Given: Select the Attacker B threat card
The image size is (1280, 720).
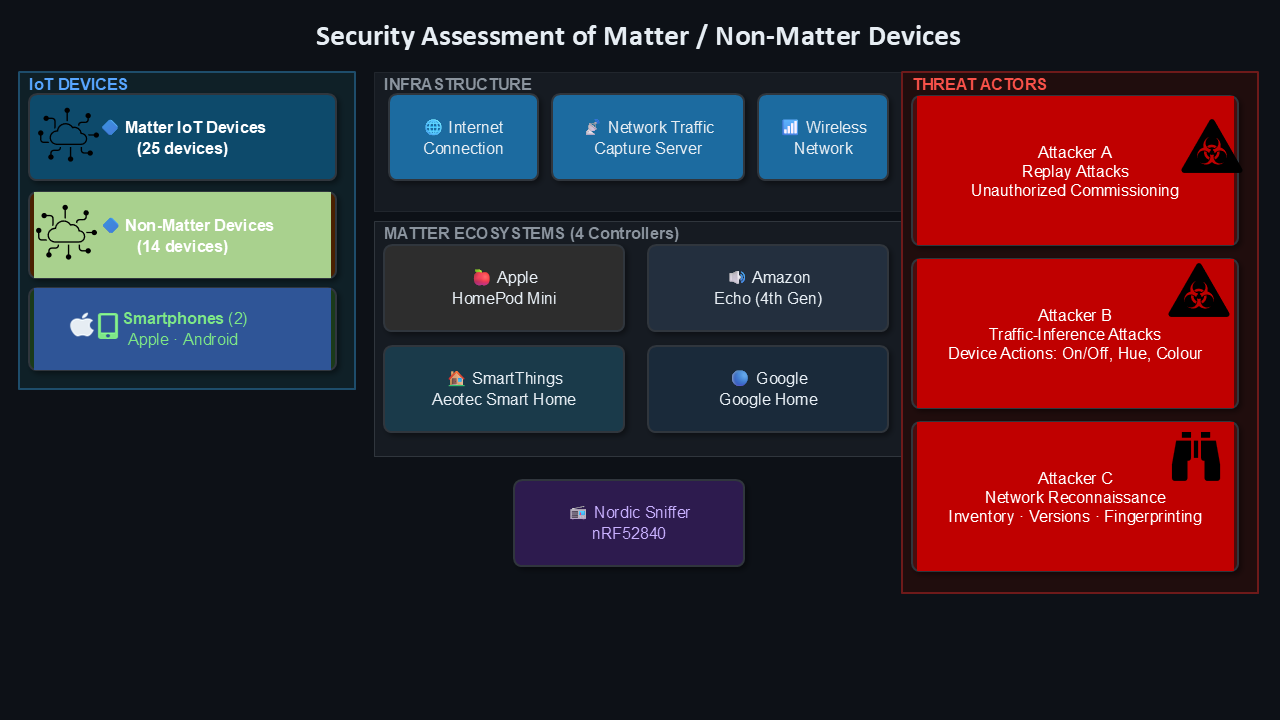Looking at the screenshot, I should 1075,334.
